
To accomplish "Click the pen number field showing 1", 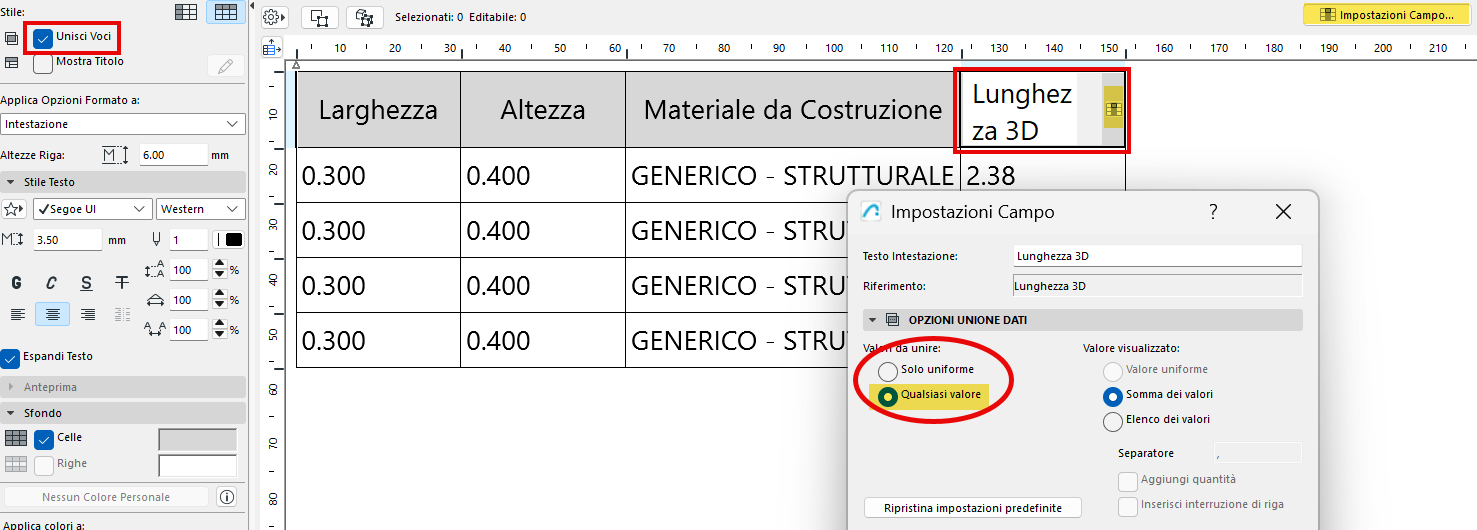I will [186, 240].
